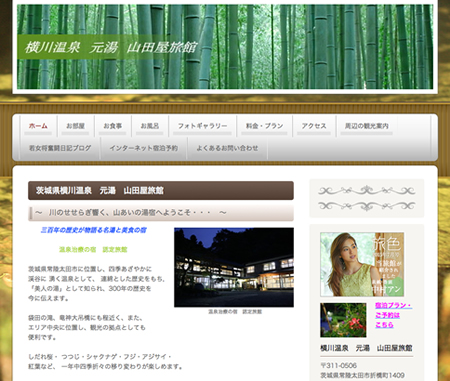450x381 pixels.
Task: Click the caption under the ryokan photo
Action: (235, 312)
